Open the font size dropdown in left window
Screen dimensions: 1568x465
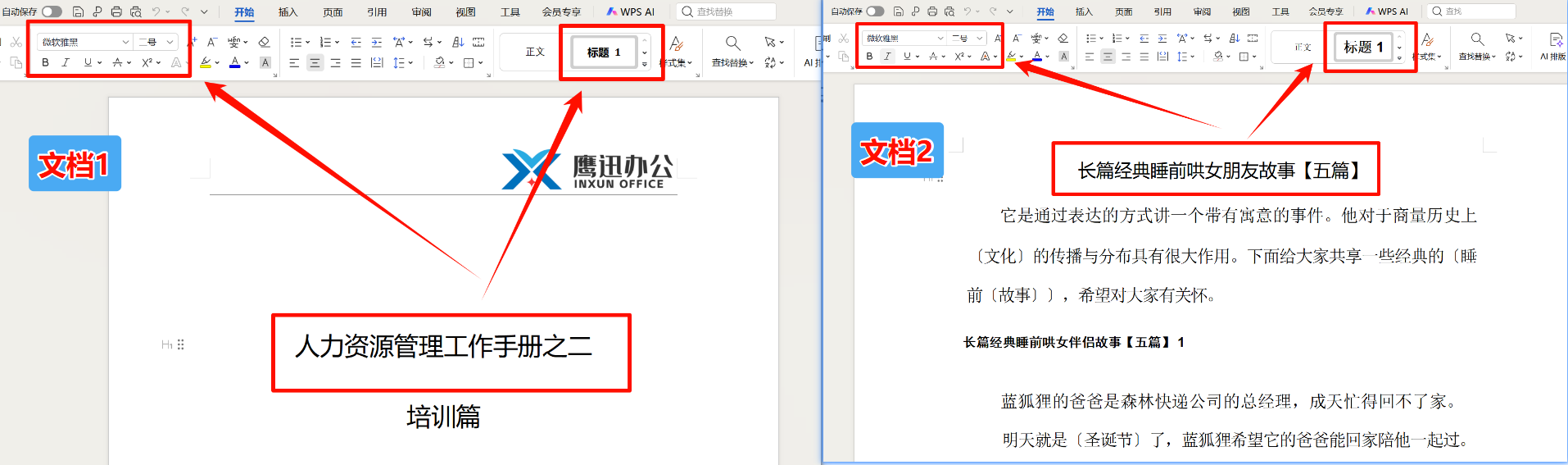[170, 42]
